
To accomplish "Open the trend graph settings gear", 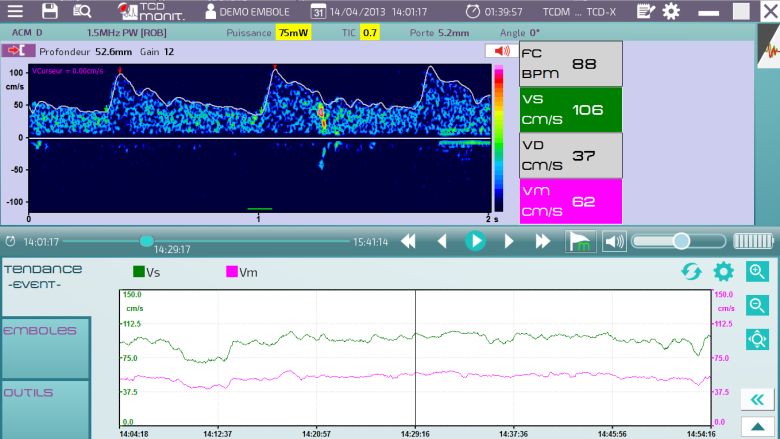I will pos(723,272).
